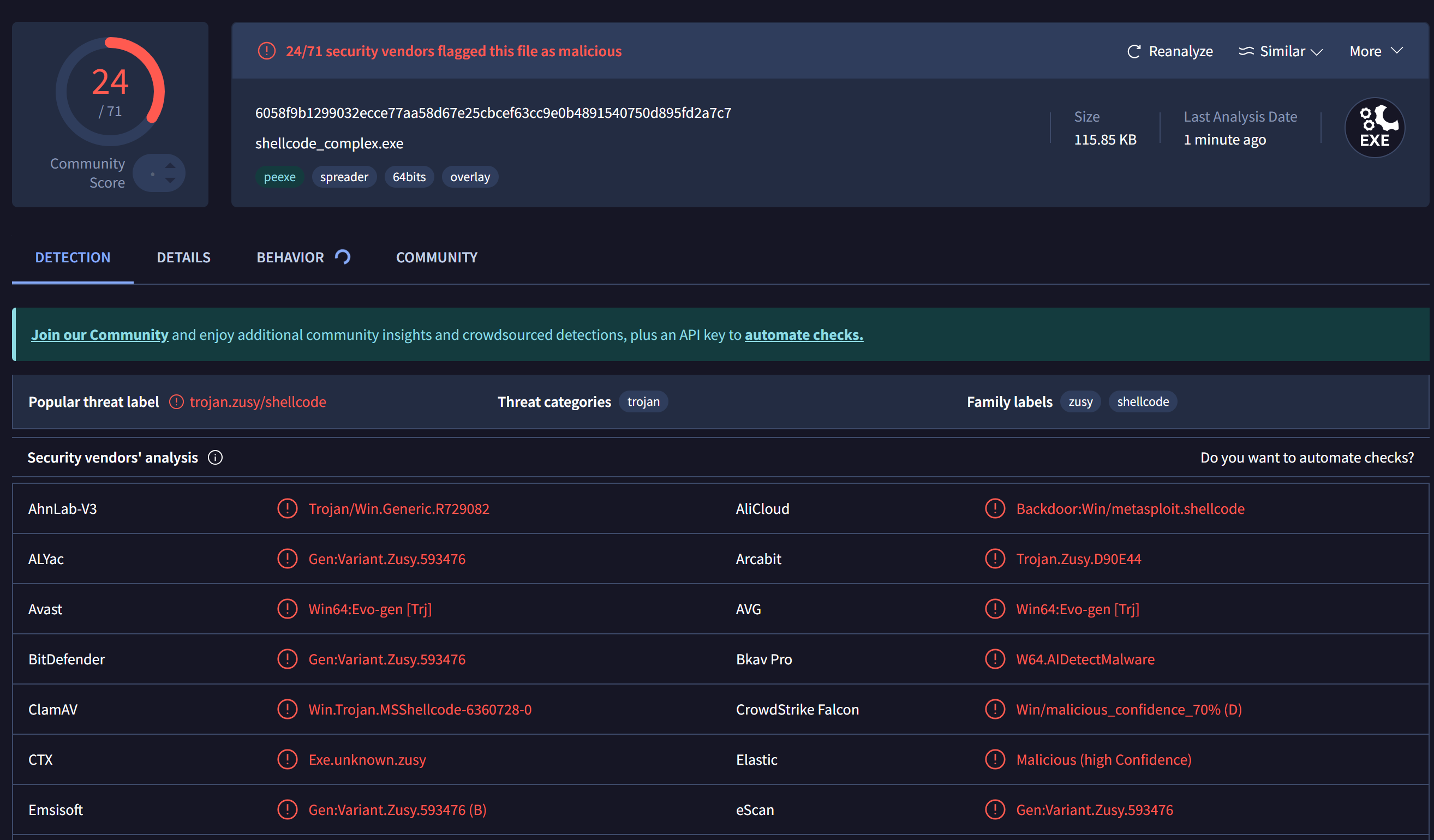The width and height of the screenshot is (1434, 840).
Task: Expand the Similar dropdown menu
Action: pyautogui.click(x=1281, y=52)
